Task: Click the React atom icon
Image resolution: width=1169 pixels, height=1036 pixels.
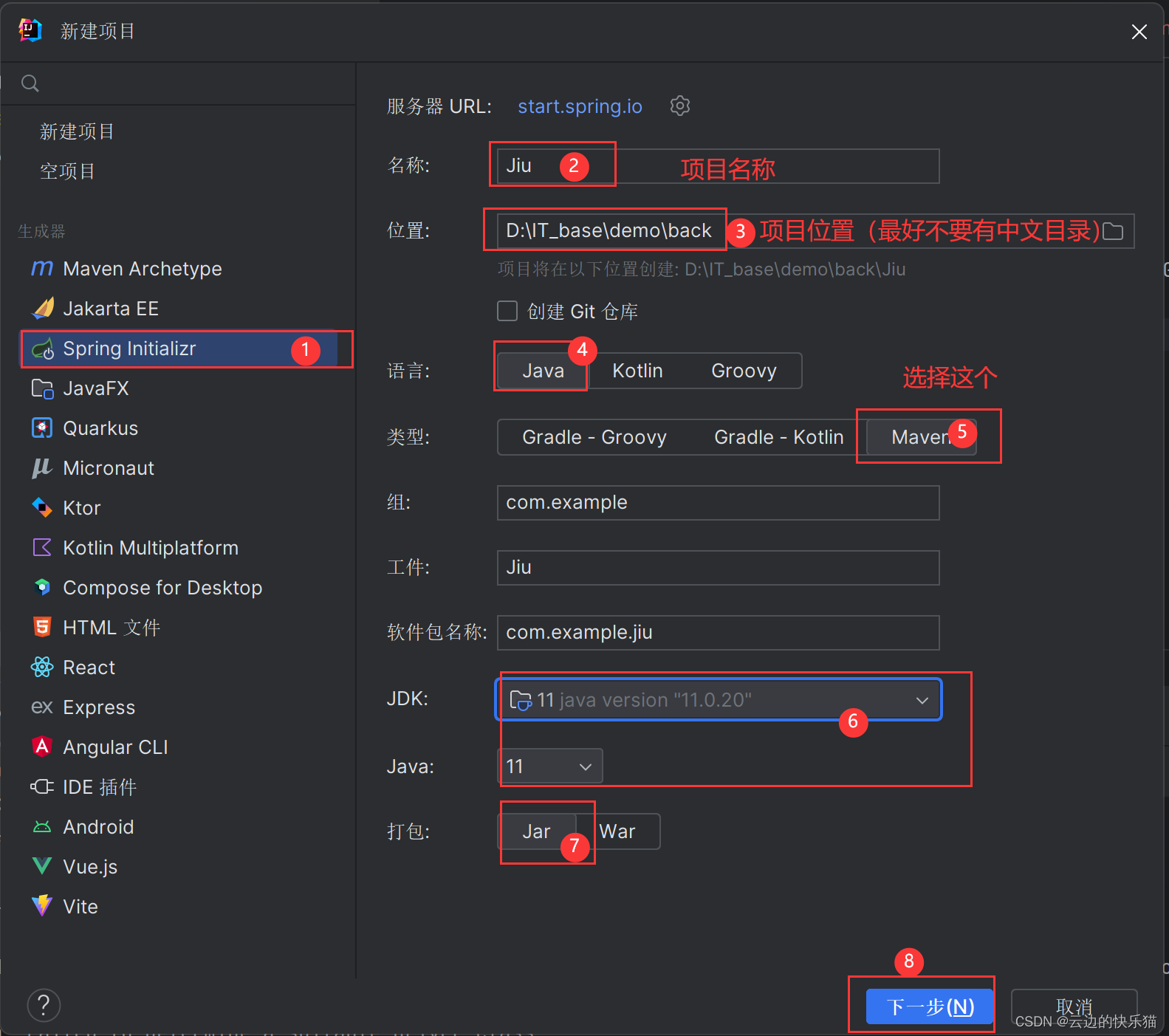Action: point(42,667)
